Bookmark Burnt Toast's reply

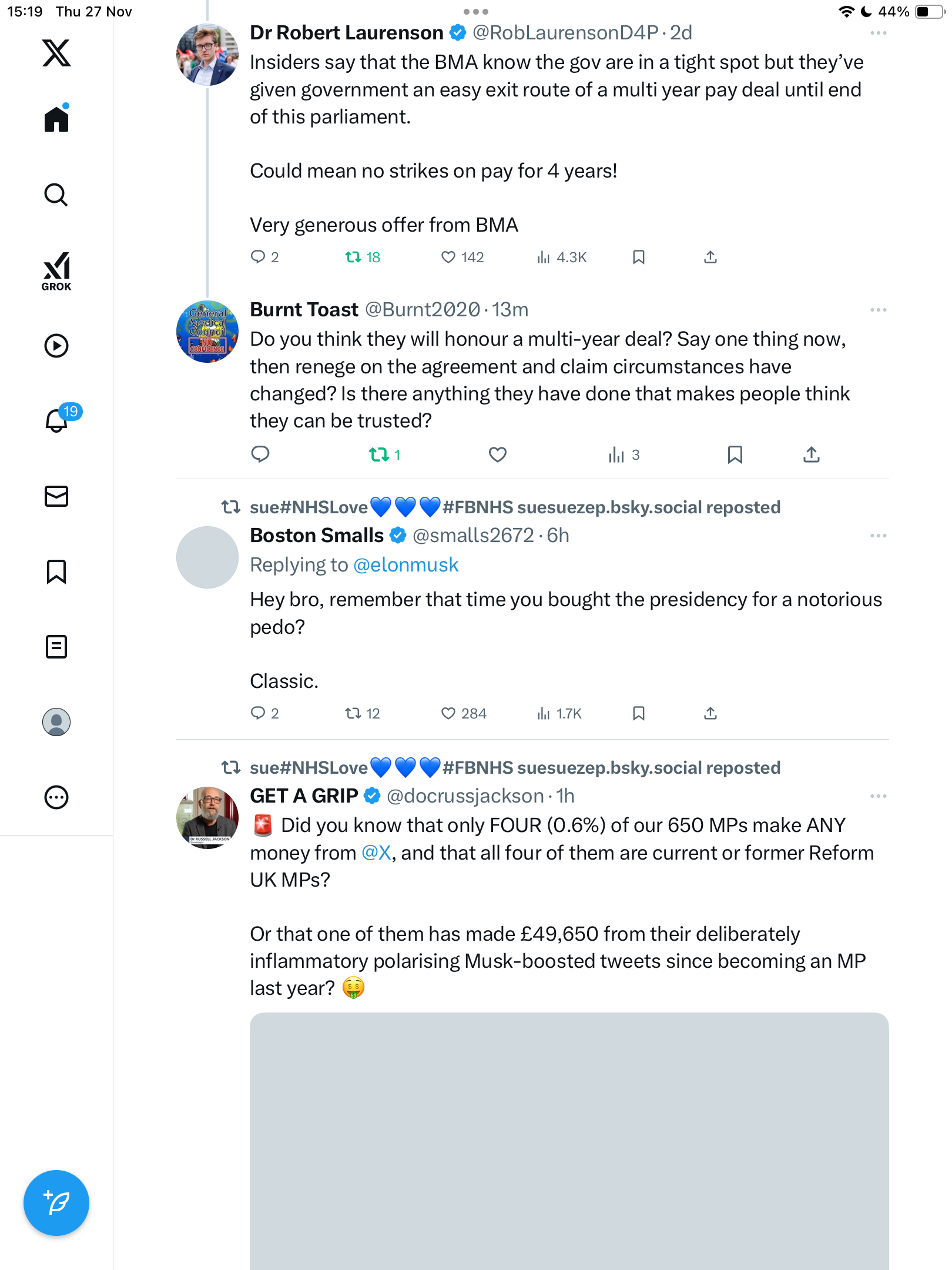tap(735, 454)
